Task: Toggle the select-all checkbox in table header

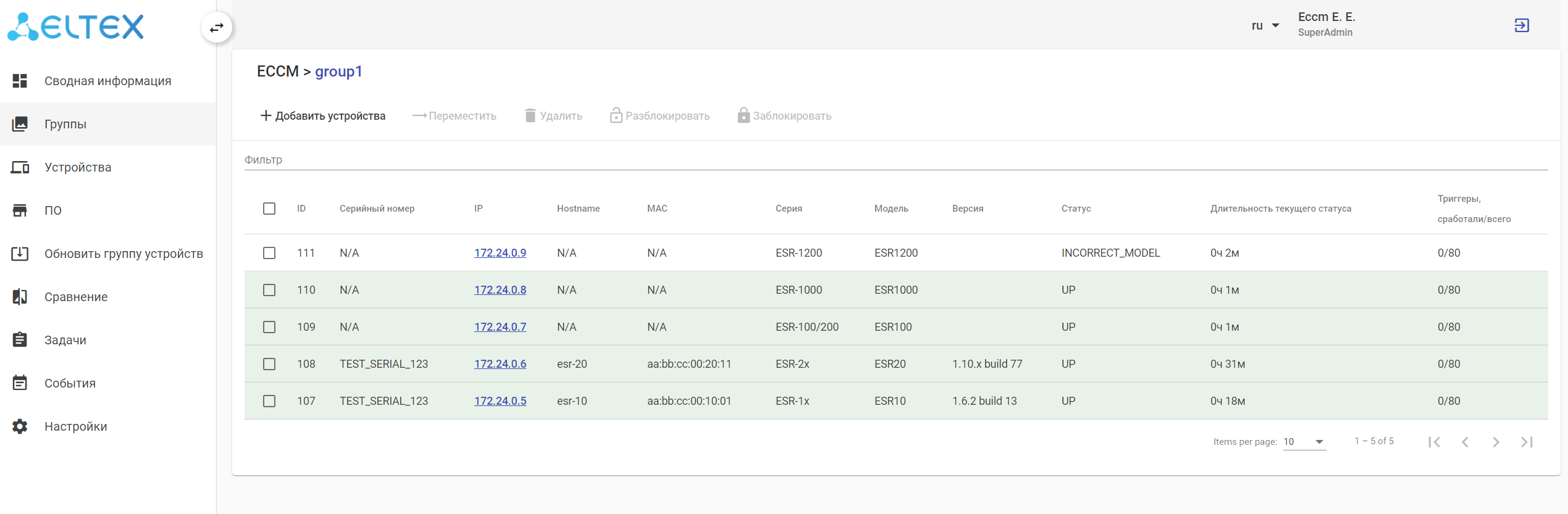Action: 269,209
